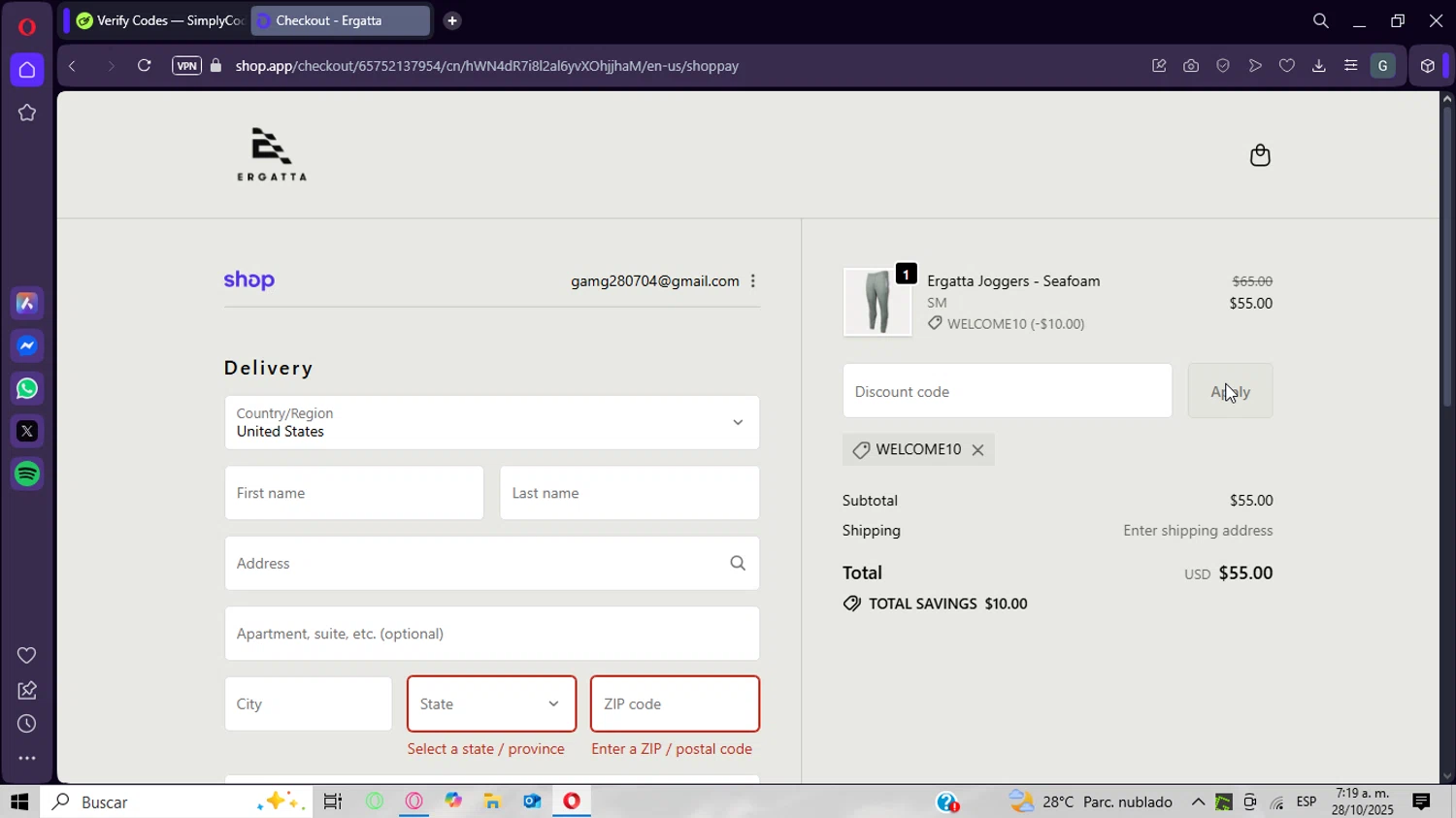Focus the Last name field
This screenshot has height=818, width=1456.
pyautogui.click(x=630, y=493)
